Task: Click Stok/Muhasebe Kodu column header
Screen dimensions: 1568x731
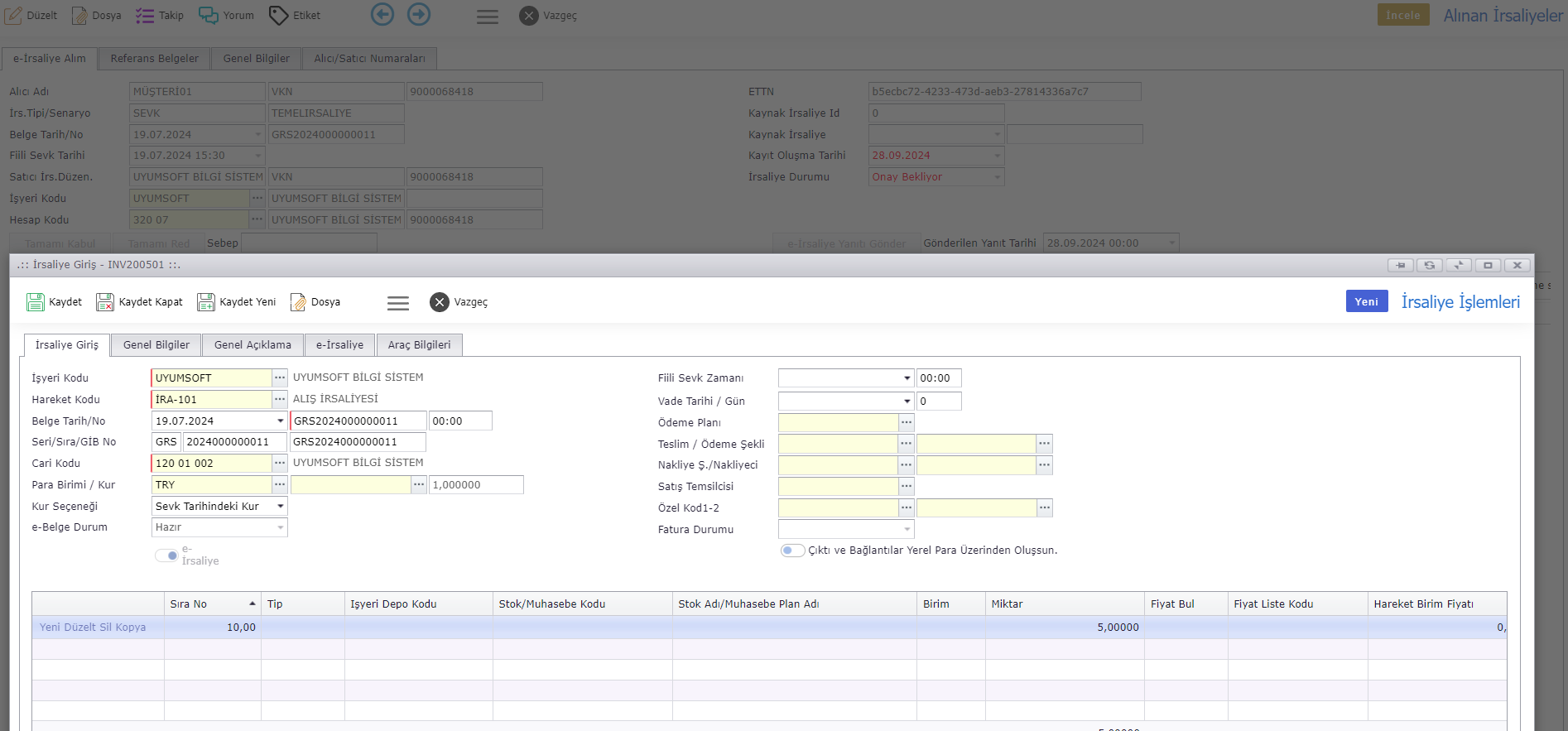Action: pos(583,604)
